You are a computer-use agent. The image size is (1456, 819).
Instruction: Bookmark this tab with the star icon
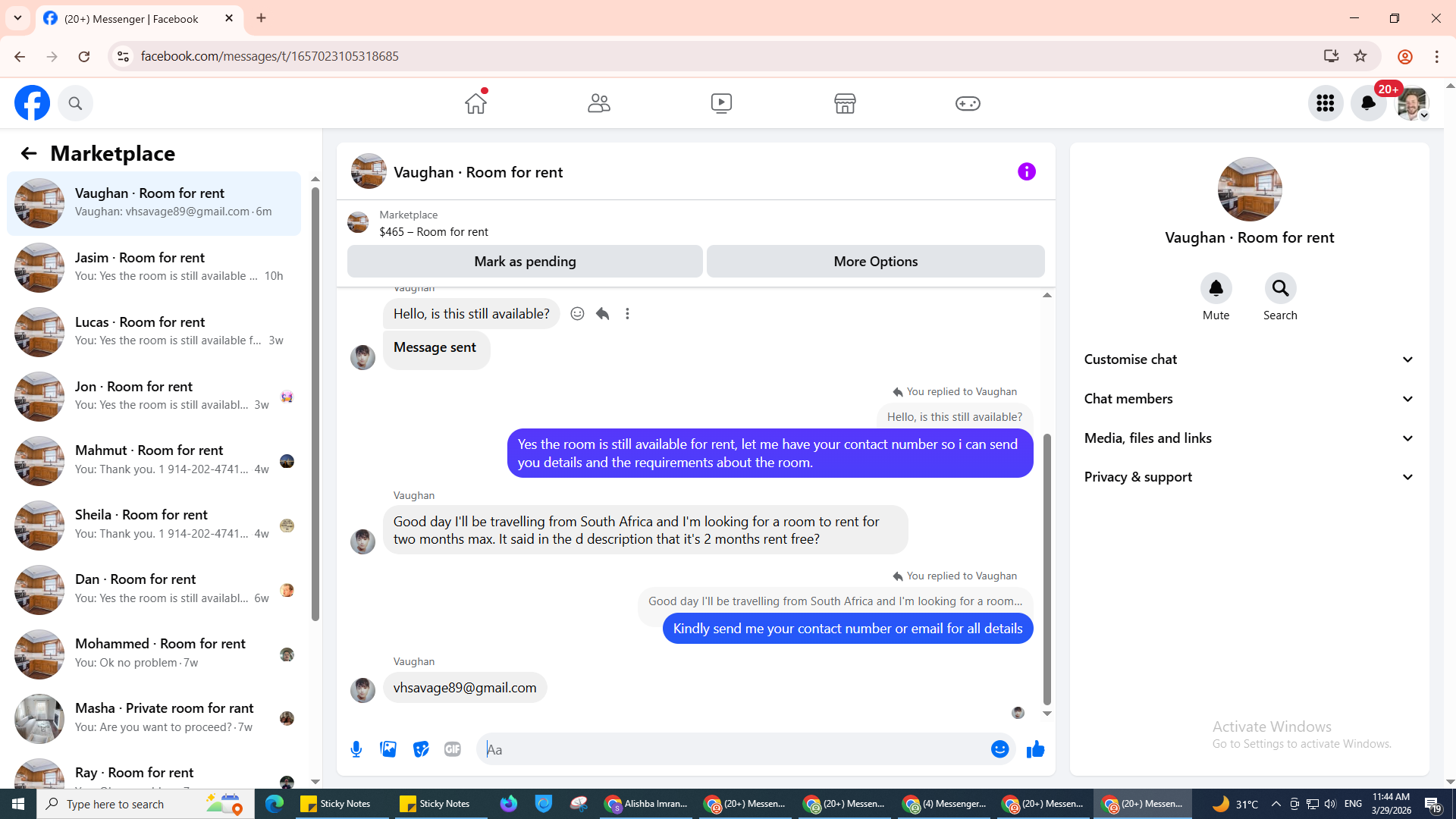click(1360, 56)
